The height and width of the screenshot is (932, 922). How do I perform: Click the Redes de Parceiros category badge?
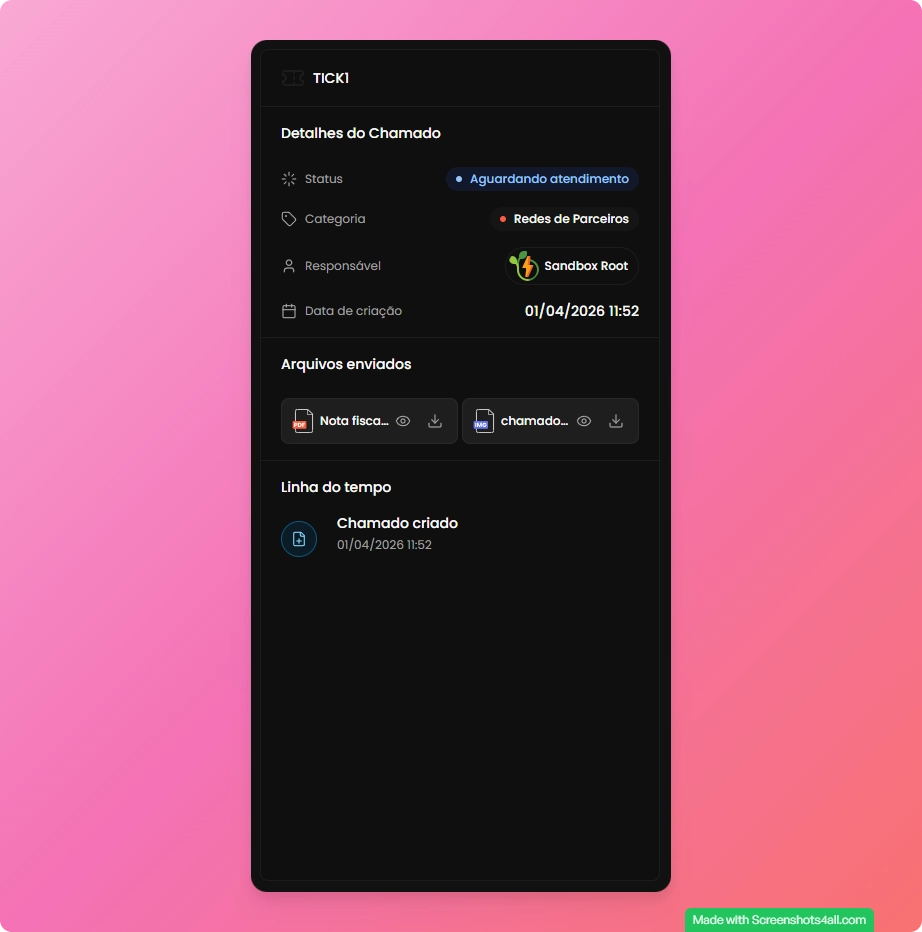(564, 219)
